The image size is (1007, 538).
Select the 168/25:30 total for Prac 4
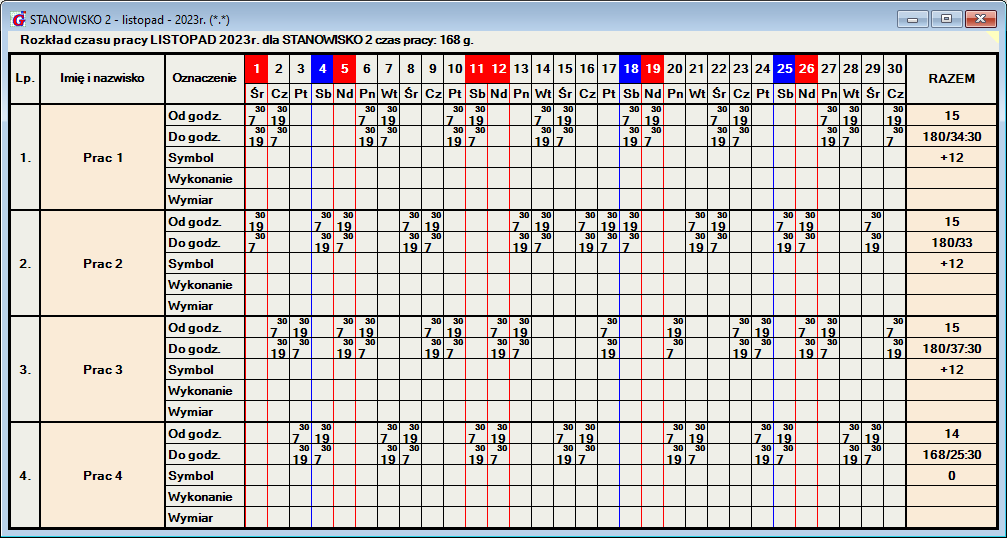[951, 455]
